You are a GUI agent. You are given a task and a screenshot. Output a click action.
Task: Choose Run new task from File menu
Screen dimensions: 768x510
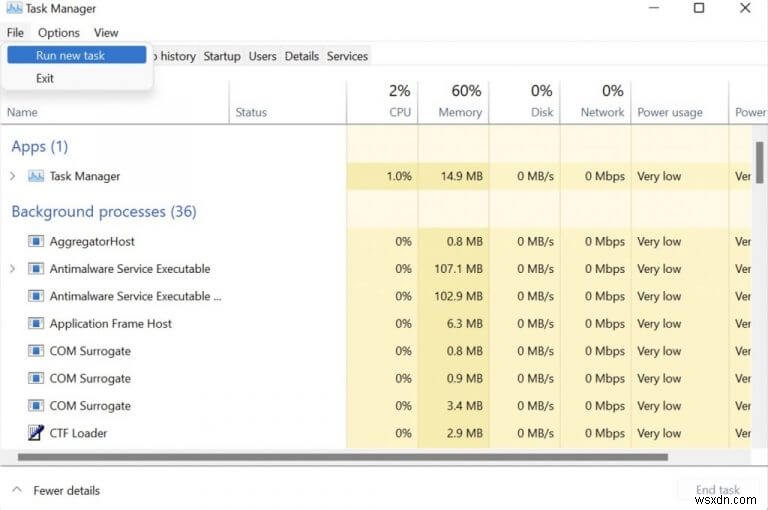pos(77,55)
